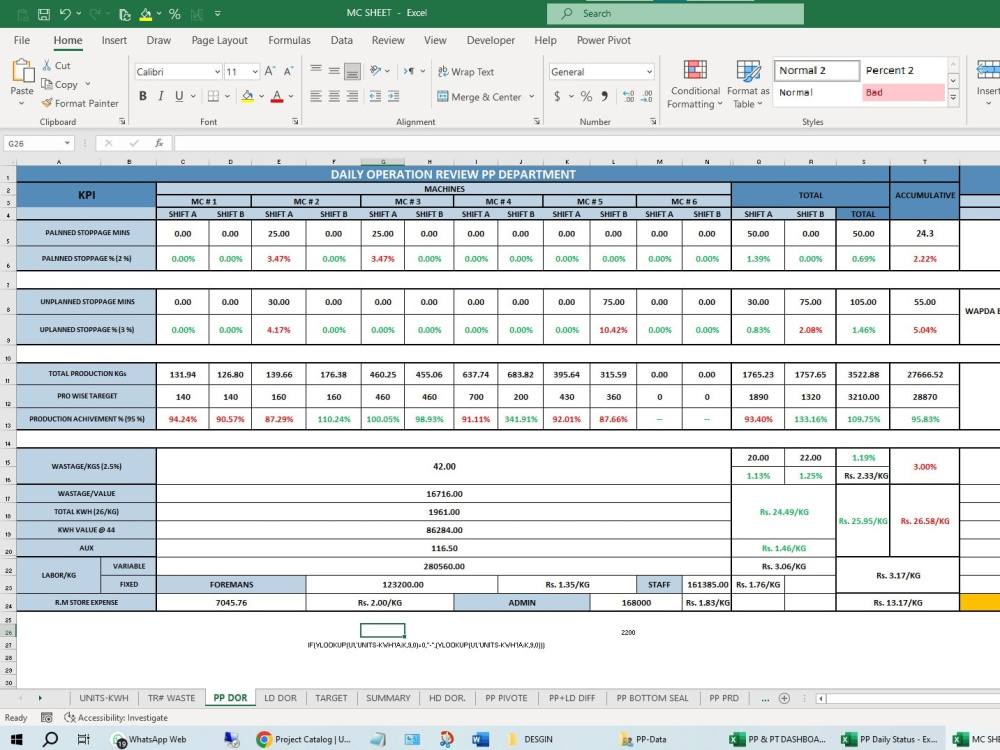The width and height of the screenshot is (1000, 750).
Task: Show more sheet tabs with ellipsis
Action: [x=765, y=698]
